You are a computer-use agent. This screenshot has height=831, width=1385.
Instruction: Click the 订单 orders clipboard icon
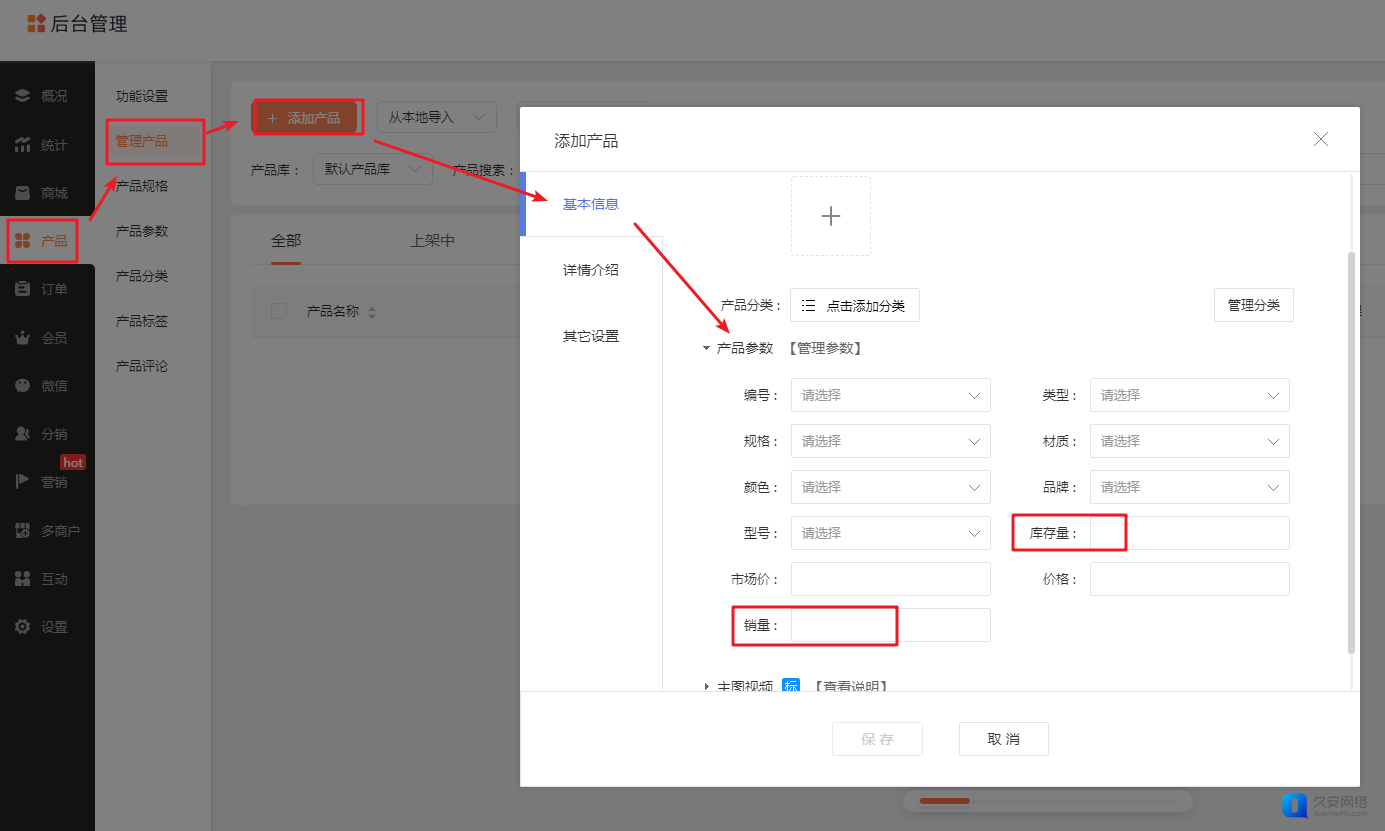[x=22, y=289]
